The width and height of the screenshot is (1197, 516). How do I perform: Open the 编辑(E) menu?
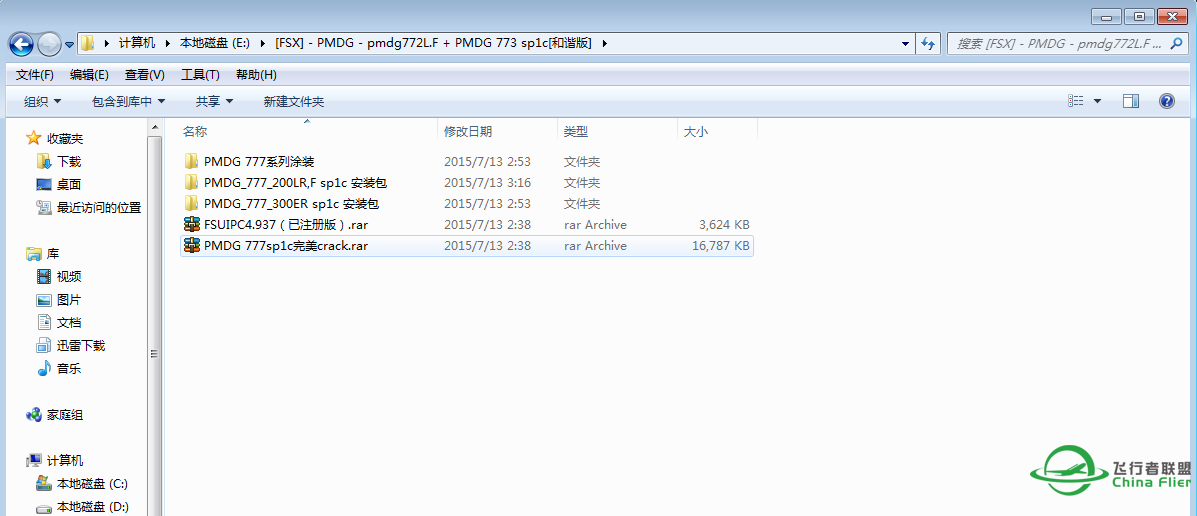point(89,75)
